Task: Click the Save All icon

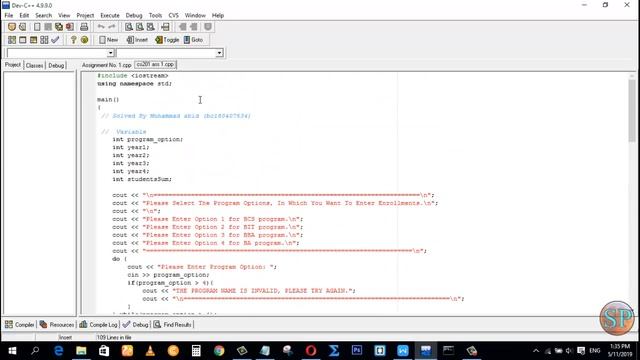Action: tap(59, 27)
